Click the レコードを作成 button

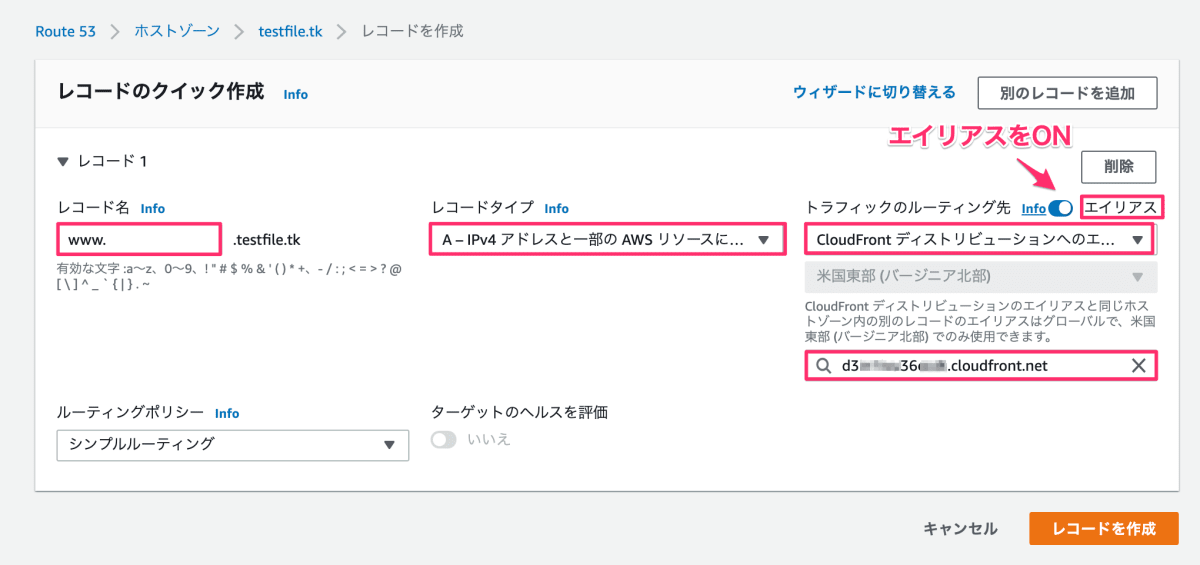[x=1104, y=529]
